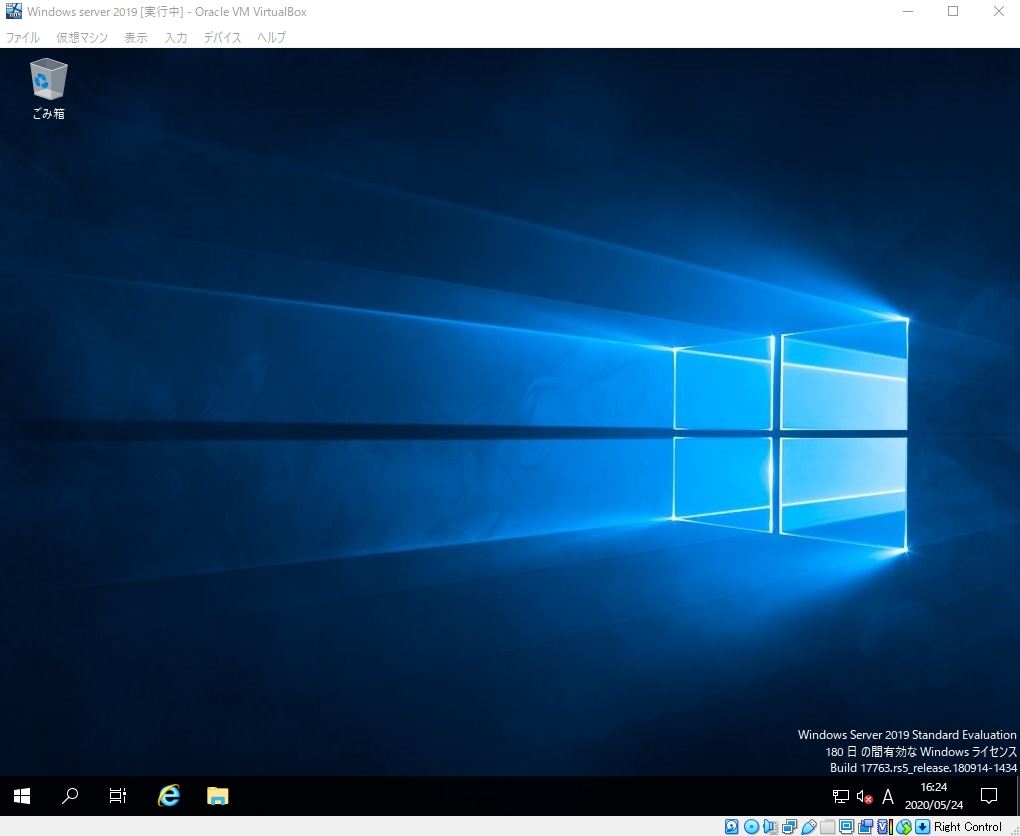1020x836 pixels.
Task: Click the VirtualBox display settings indicator
Action: coord(846,827)
